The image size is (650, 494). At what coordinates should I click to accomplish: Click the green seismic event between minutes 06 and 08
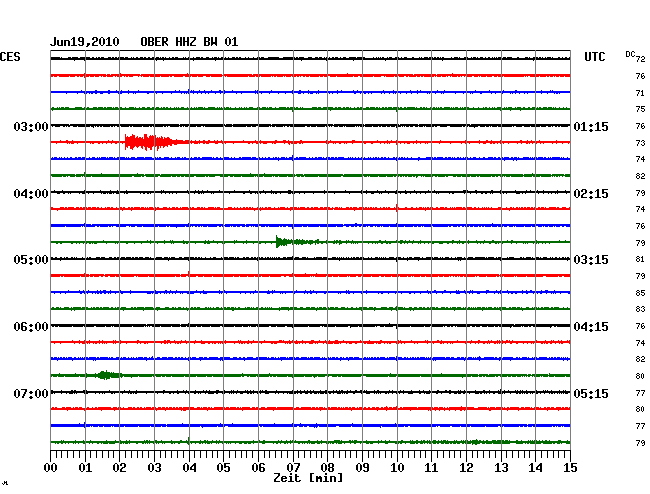298,242
